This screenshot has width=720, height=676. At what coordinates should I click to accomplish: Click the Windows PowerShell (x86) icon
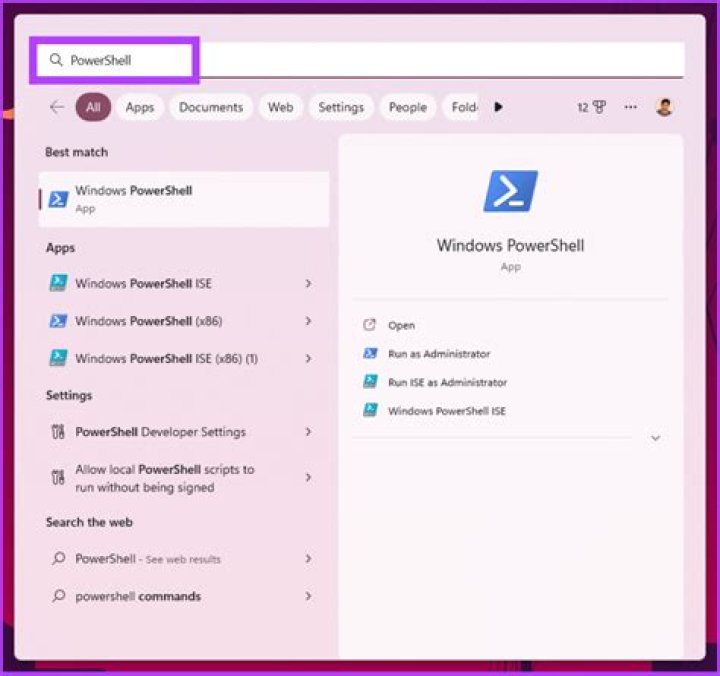point(58,321)
